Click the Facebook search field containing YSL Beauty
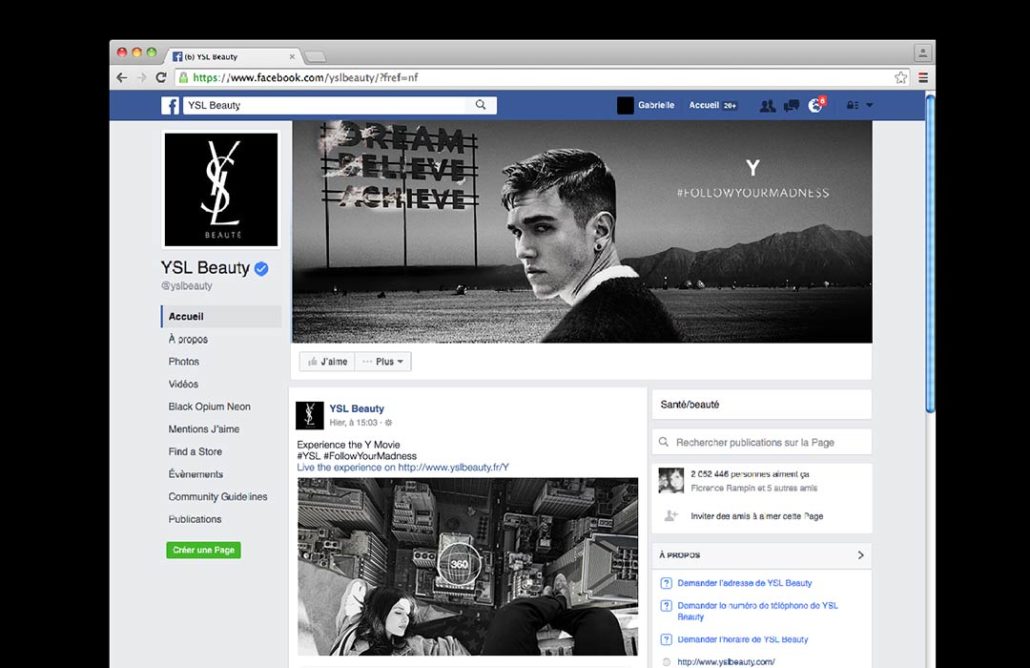 325,105
